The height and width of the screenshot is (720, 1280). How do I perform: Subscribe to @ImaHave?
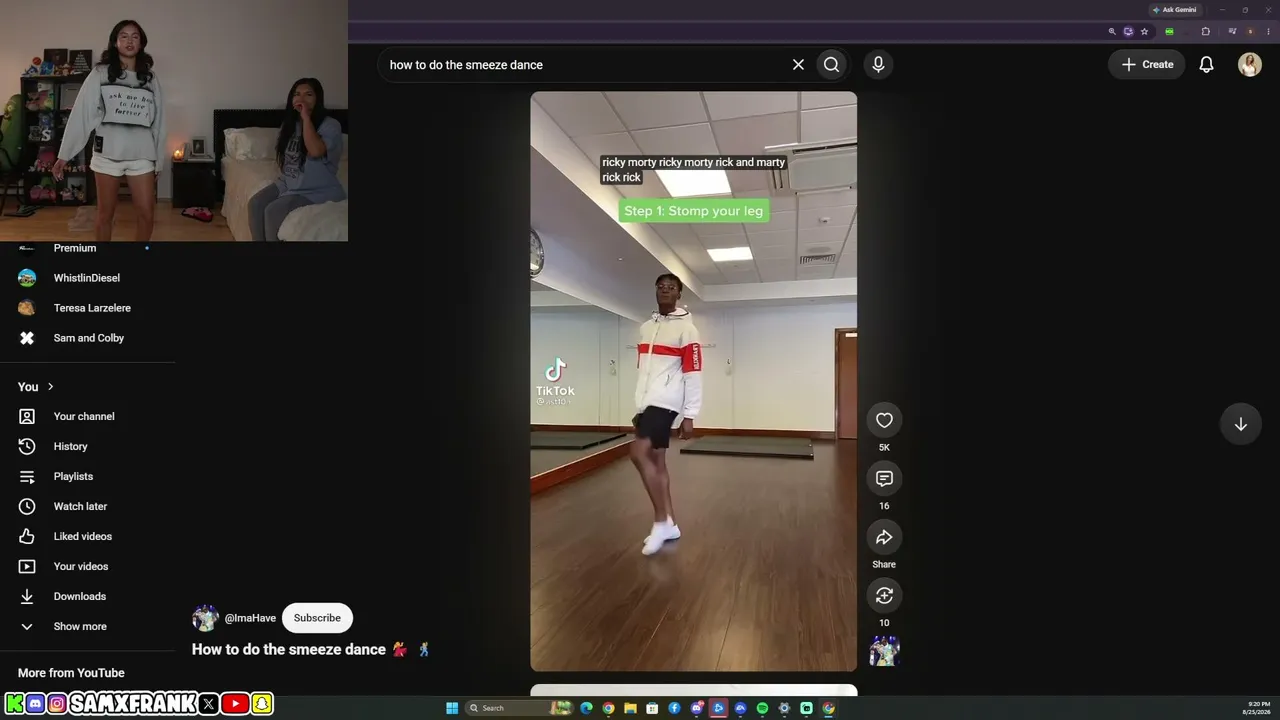coord(317,618)
